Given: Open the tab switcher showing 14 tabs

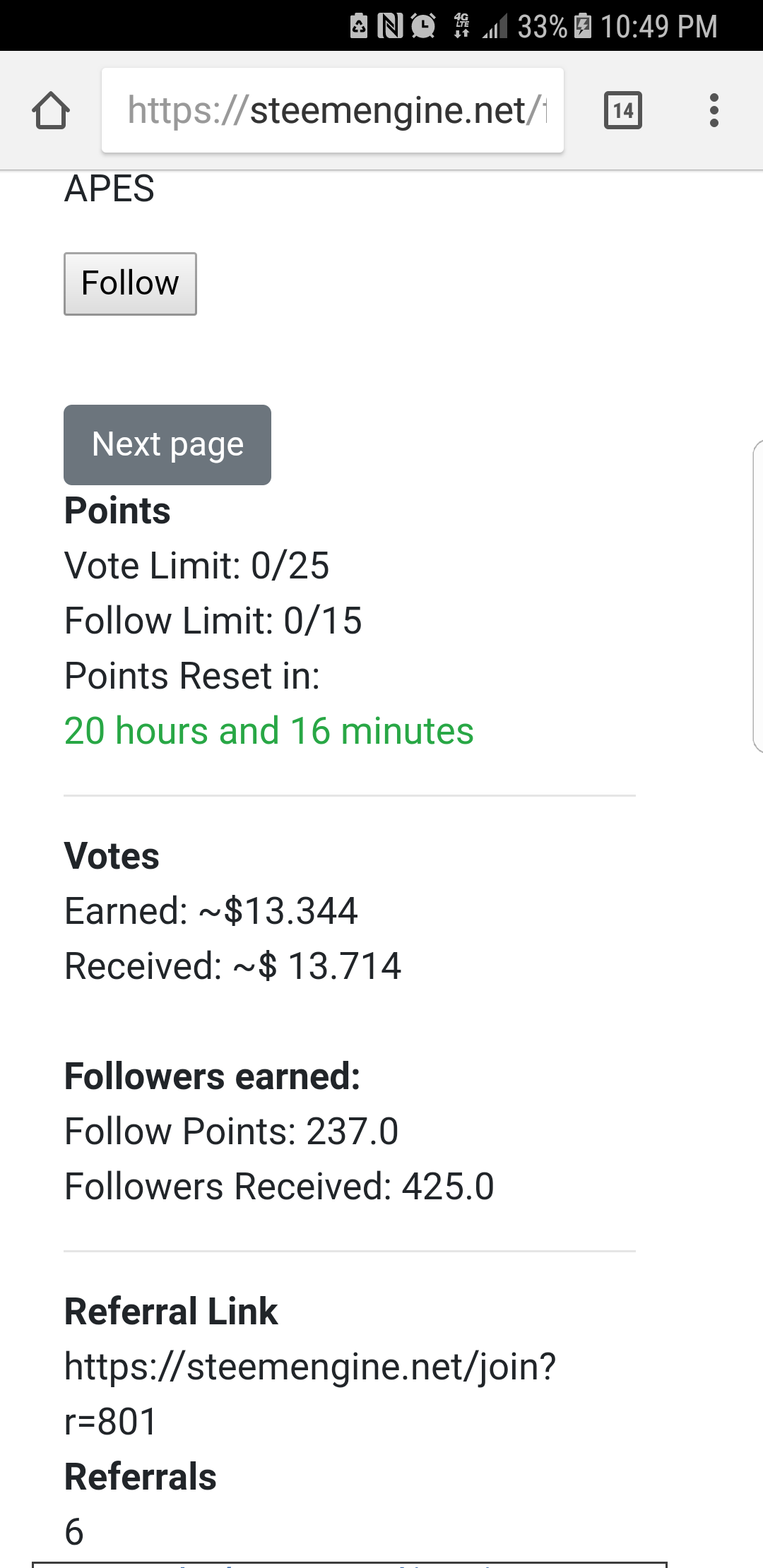Looking at the screenshot, I should (622, 111).
